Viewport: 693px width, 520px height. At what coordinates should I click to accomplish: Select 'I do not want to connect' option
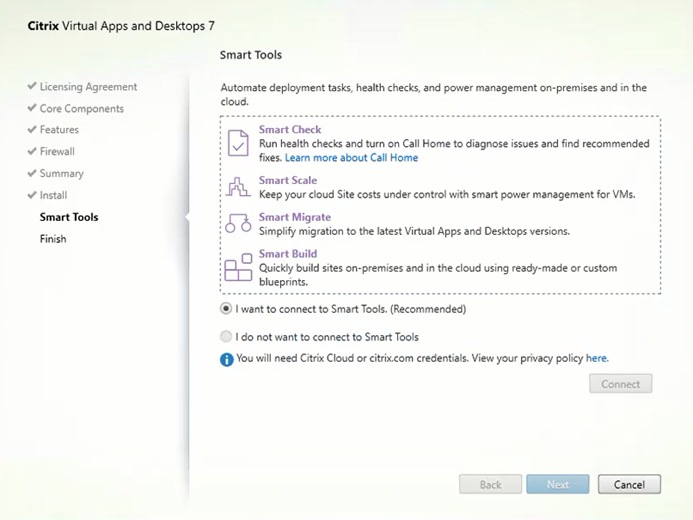pos(226,337)
